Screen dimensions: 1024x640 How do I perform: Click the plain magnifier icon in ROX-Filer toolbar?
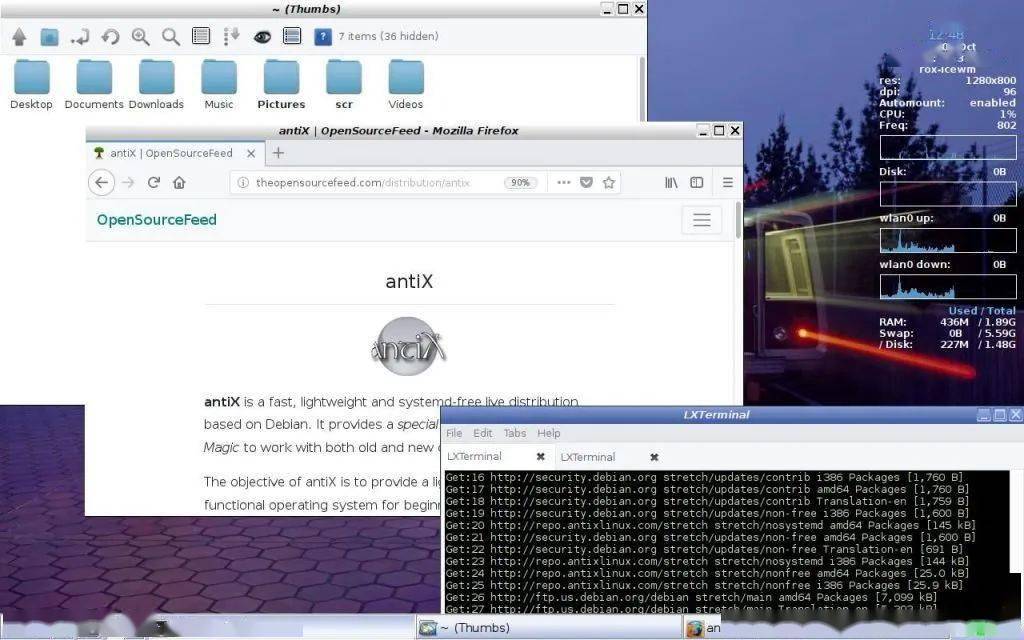tap(171, 37)
